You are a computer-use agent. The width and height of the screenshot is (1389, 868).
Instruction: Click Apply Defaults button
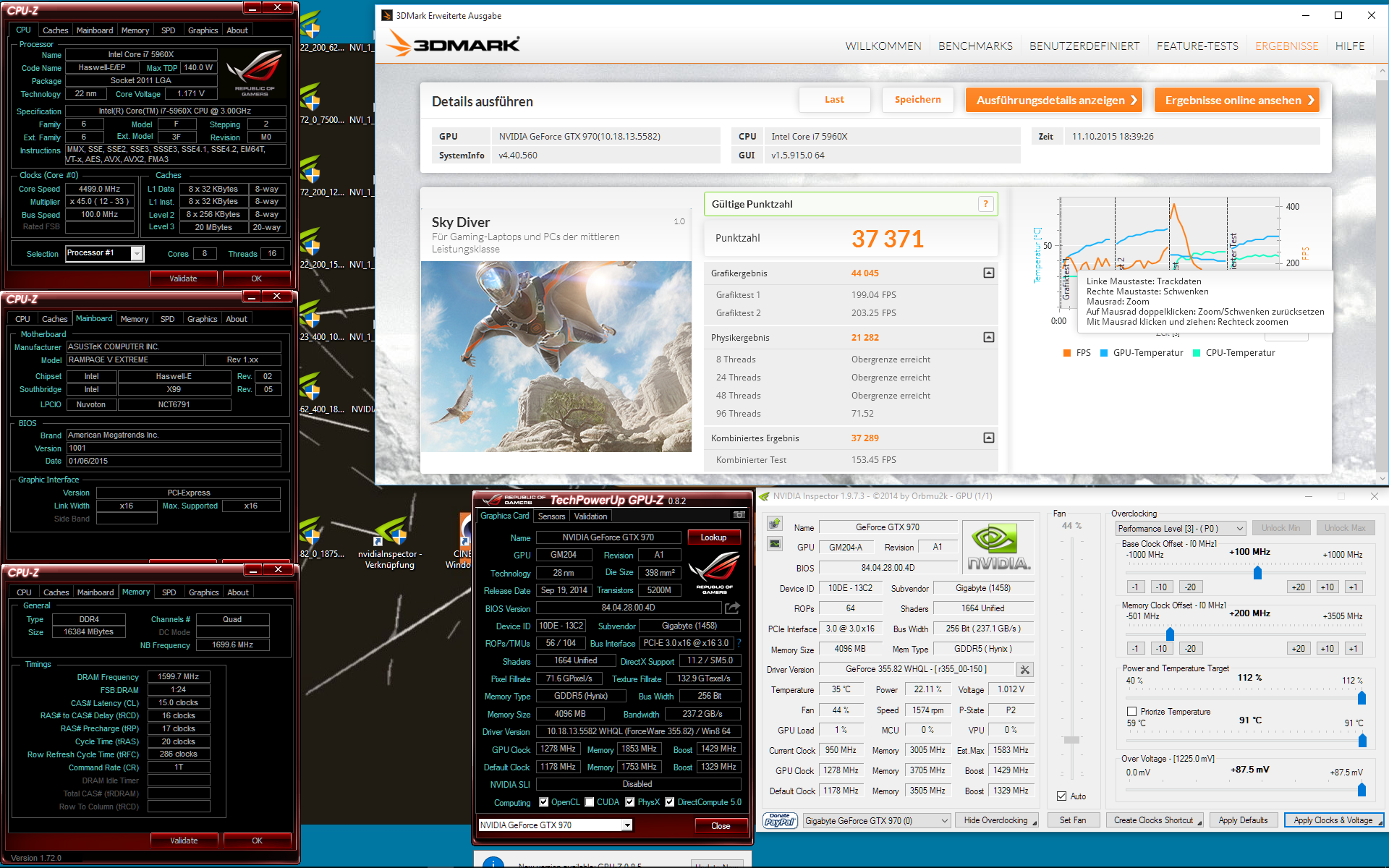pos(1243,820)
